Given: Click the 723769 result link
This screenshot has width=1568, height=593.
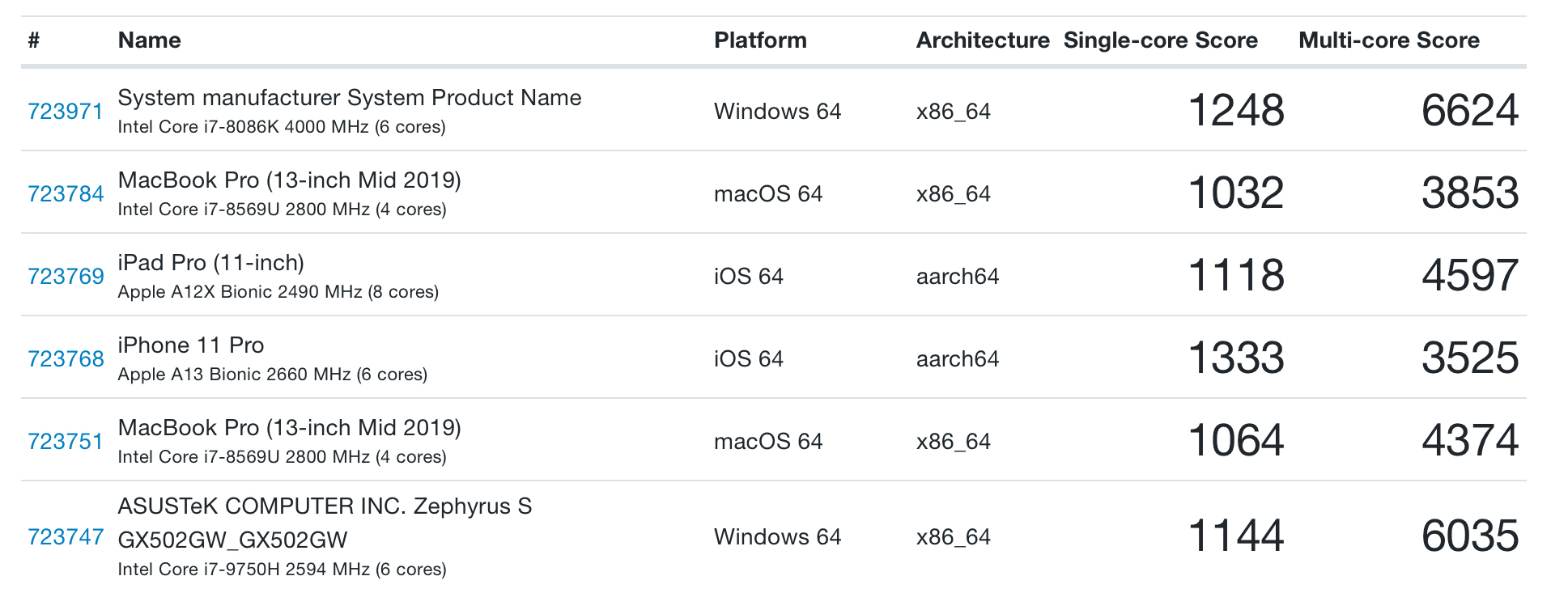Looking at the screenshot, I should (x=66, y=277).
